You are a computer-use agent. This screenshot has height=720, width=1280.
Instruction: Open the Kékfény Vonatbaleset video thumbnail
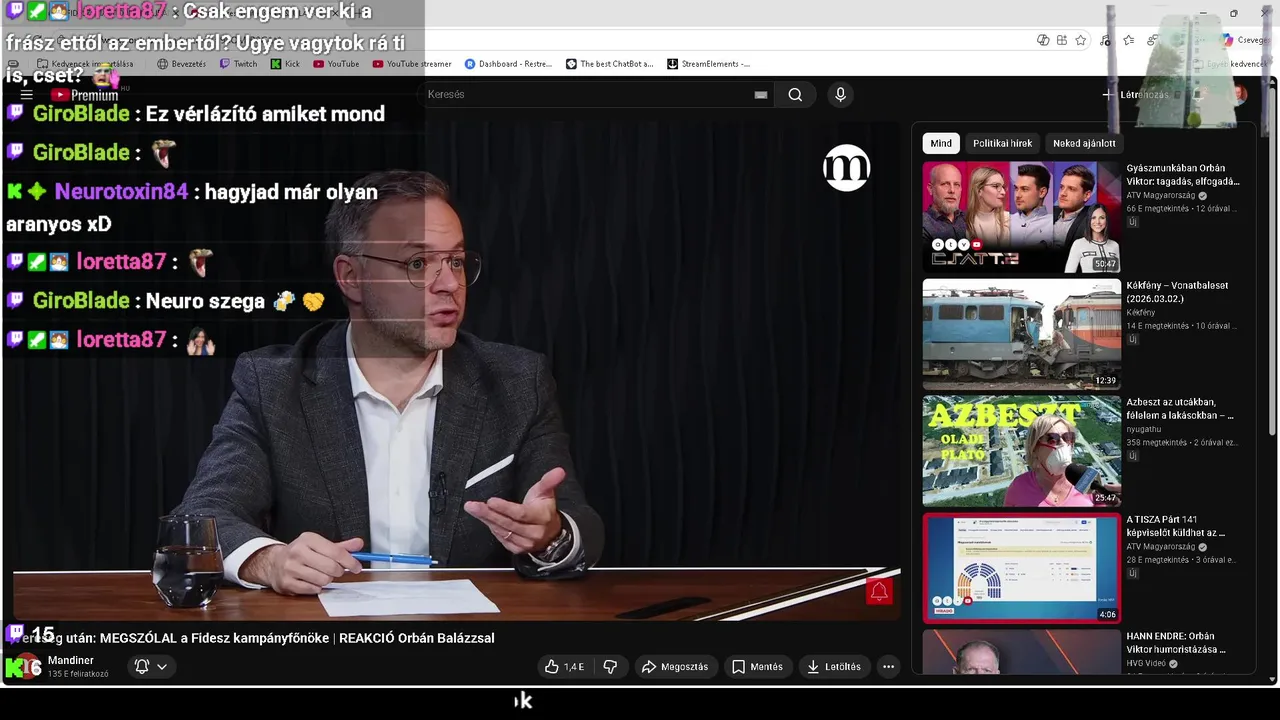coord(1021,334)
